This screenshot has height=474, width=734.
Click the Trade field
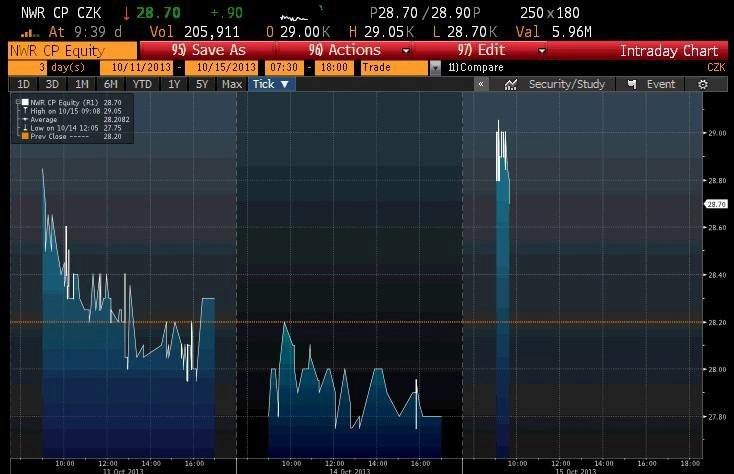point(395,67)
